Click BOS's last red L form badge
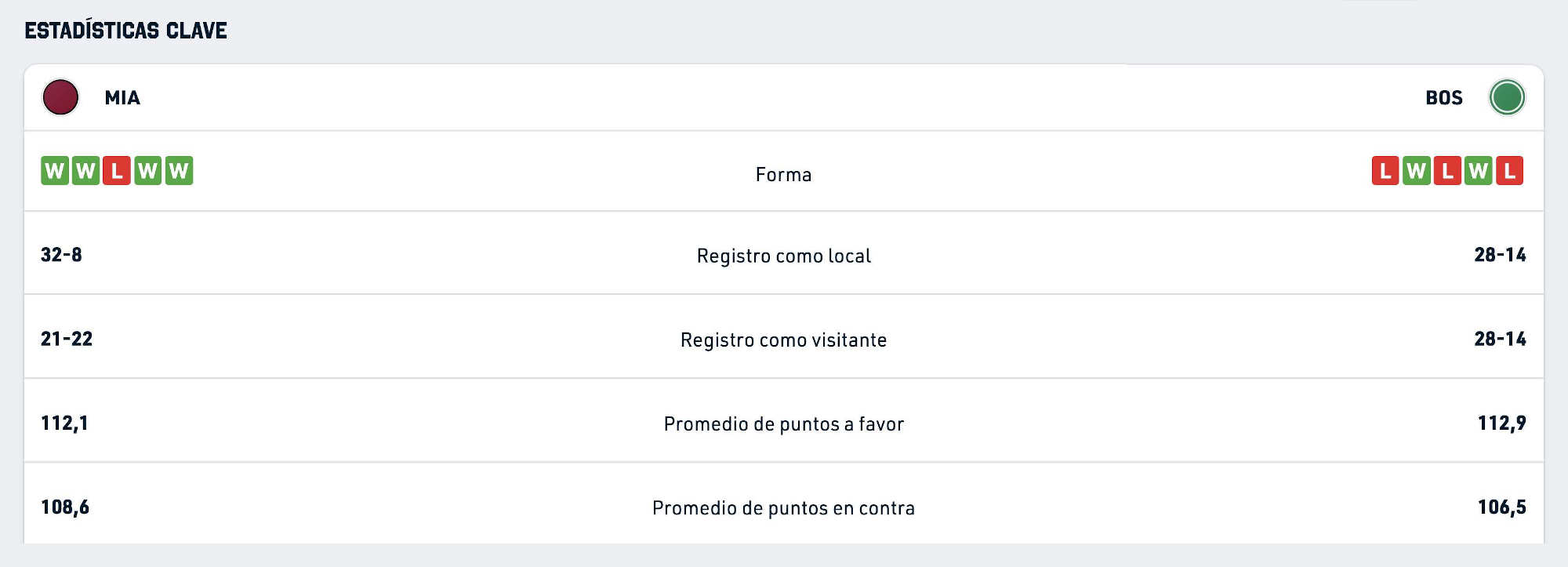Viewport: 1568px width, 567px height. click(1509, 171)
